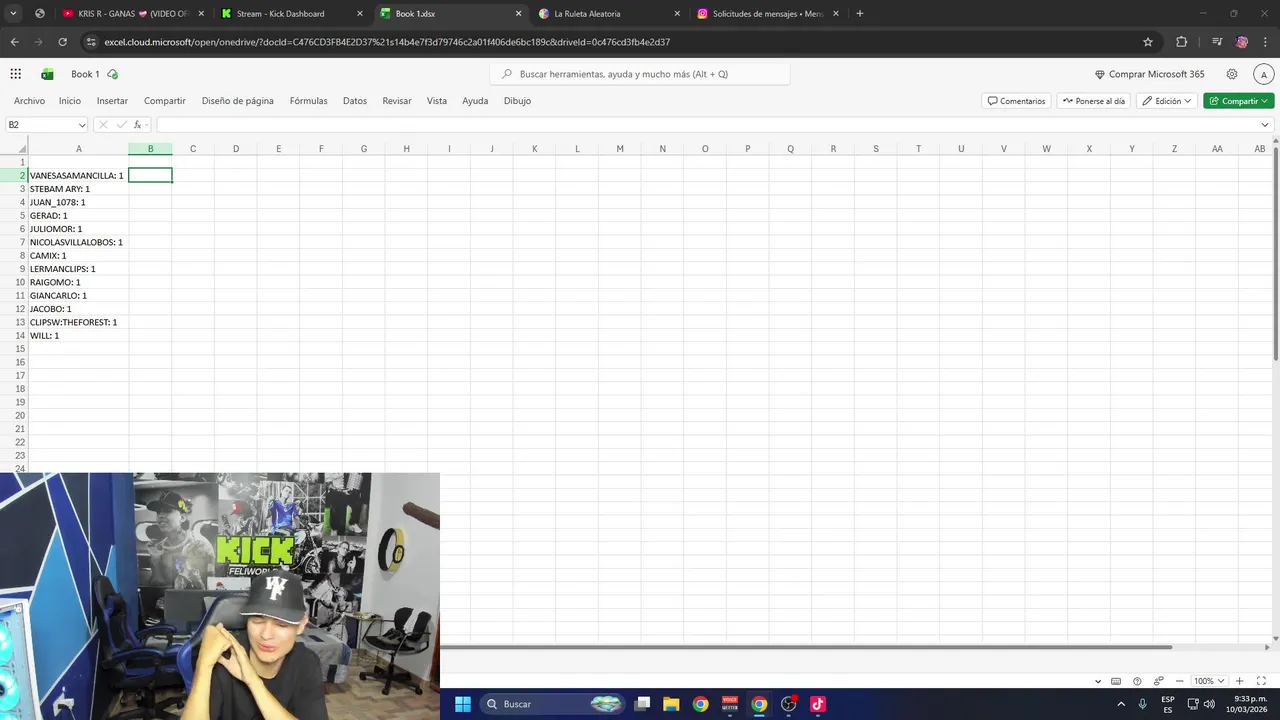Open Vista ribbon tab
The height and width of the screenshot is (720, 1280).
click(437, 101)
